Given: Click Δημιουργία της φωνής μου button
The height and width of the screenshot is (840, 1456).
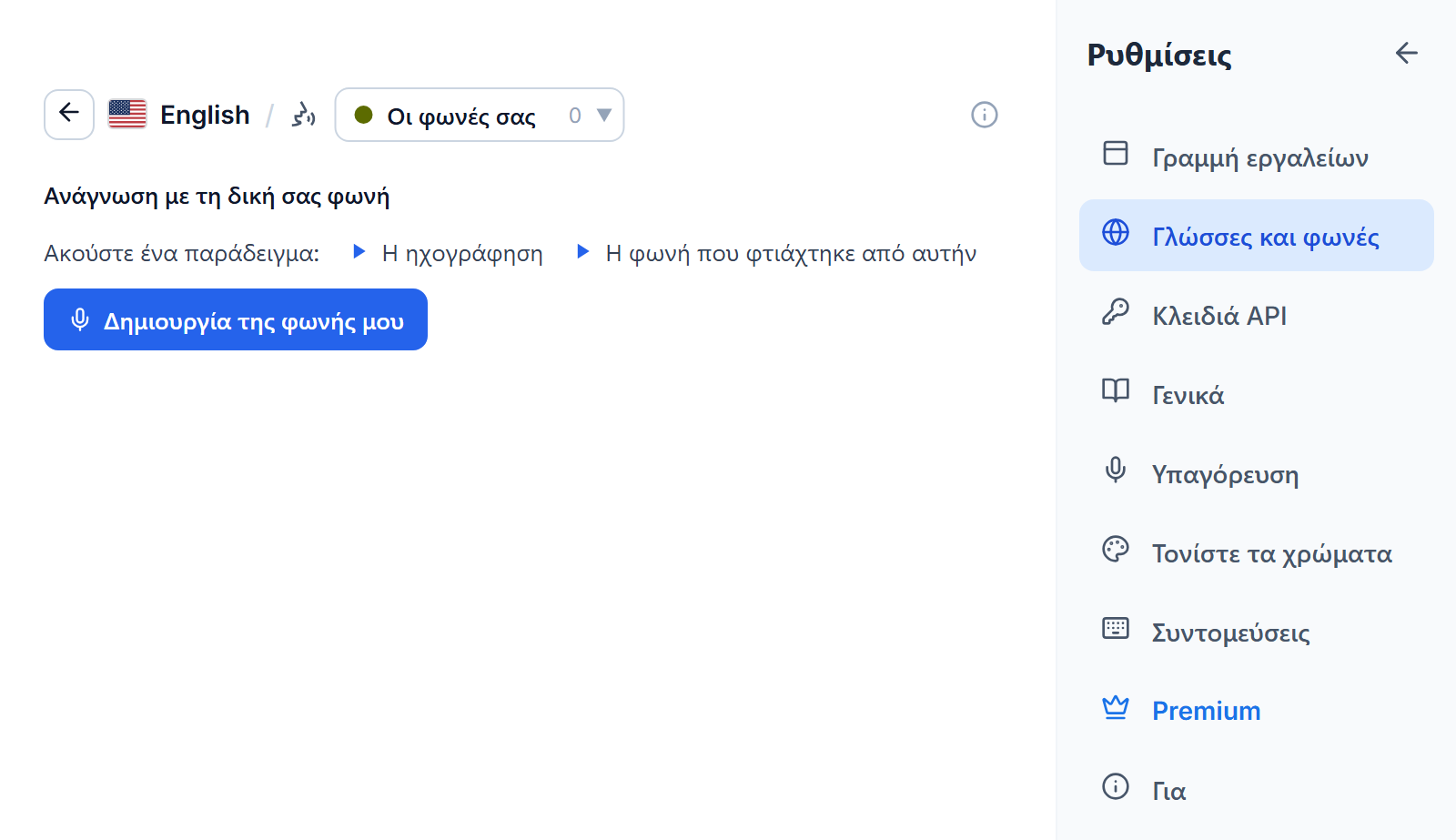Looking at the screenshot, I should 236,319.
